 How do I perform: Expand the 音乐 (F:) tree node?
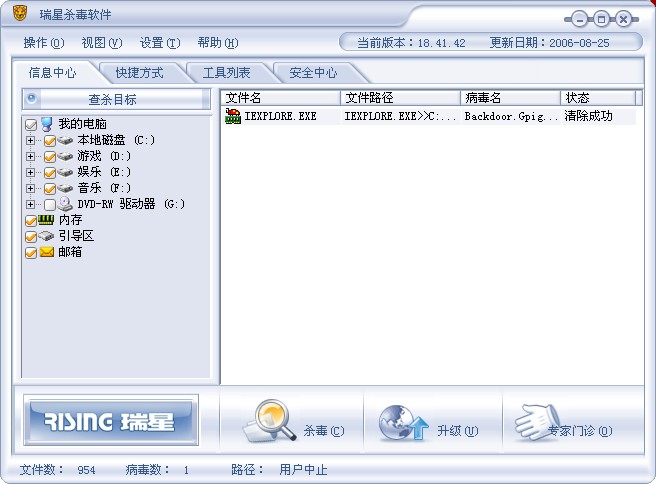tap(30, 188)
